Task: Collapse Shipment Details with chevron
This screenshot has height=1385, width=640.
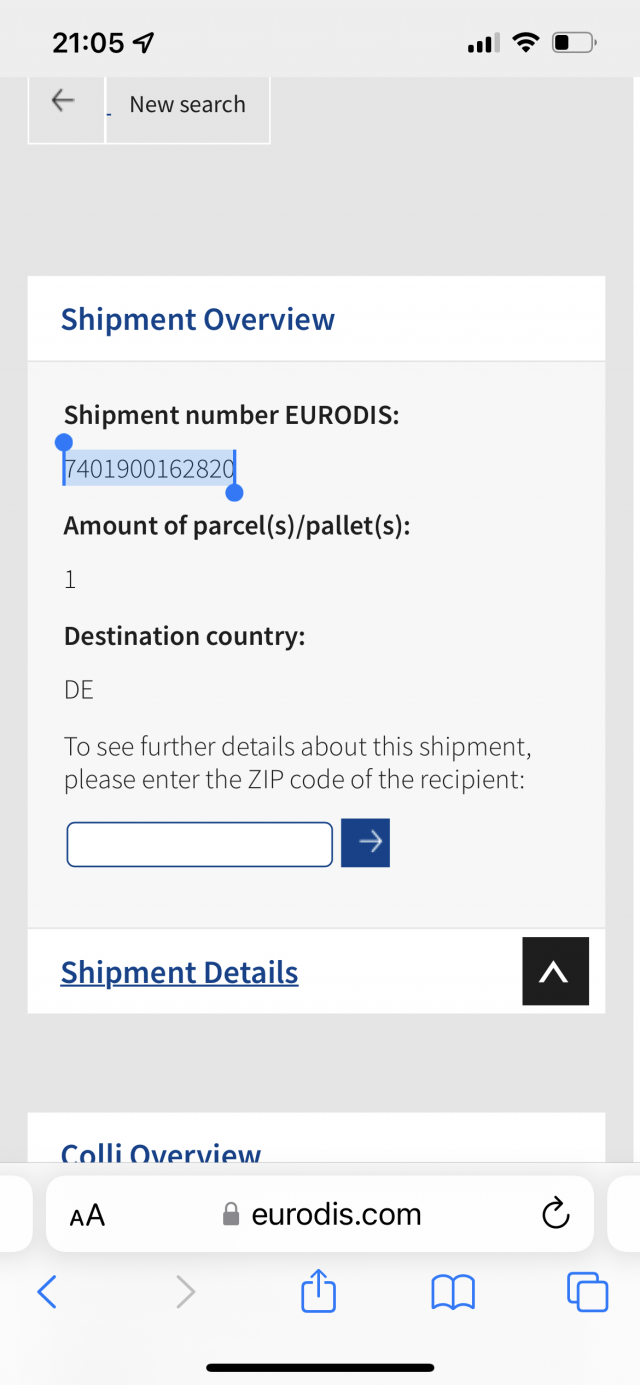Action: (x=555, y=971)
